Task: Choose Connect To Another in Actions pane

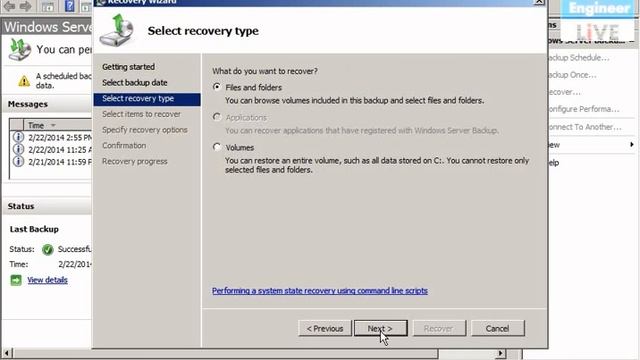Action: (585, 127)
